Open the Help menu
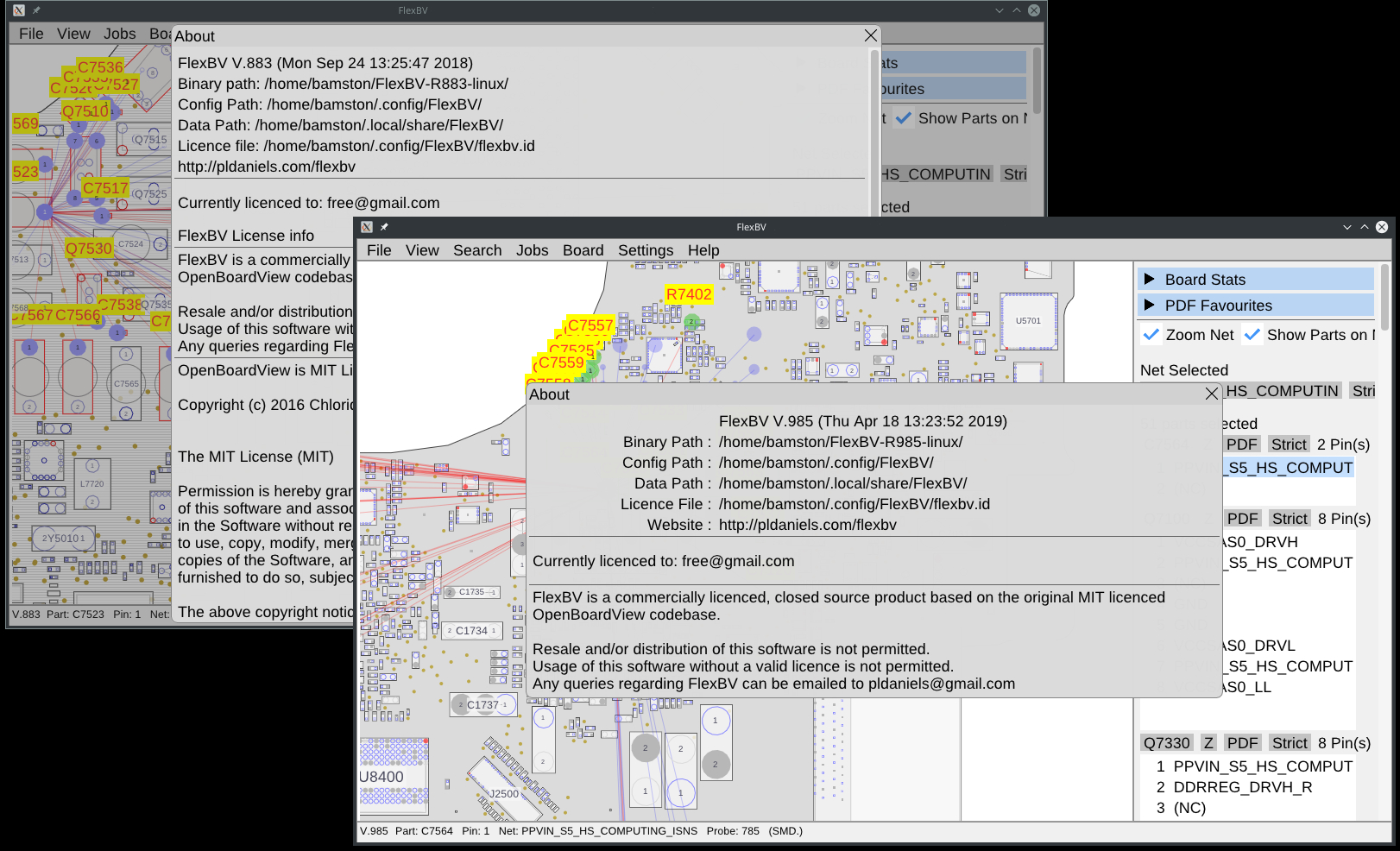The image size is (1400, 851). pos(703,250)
